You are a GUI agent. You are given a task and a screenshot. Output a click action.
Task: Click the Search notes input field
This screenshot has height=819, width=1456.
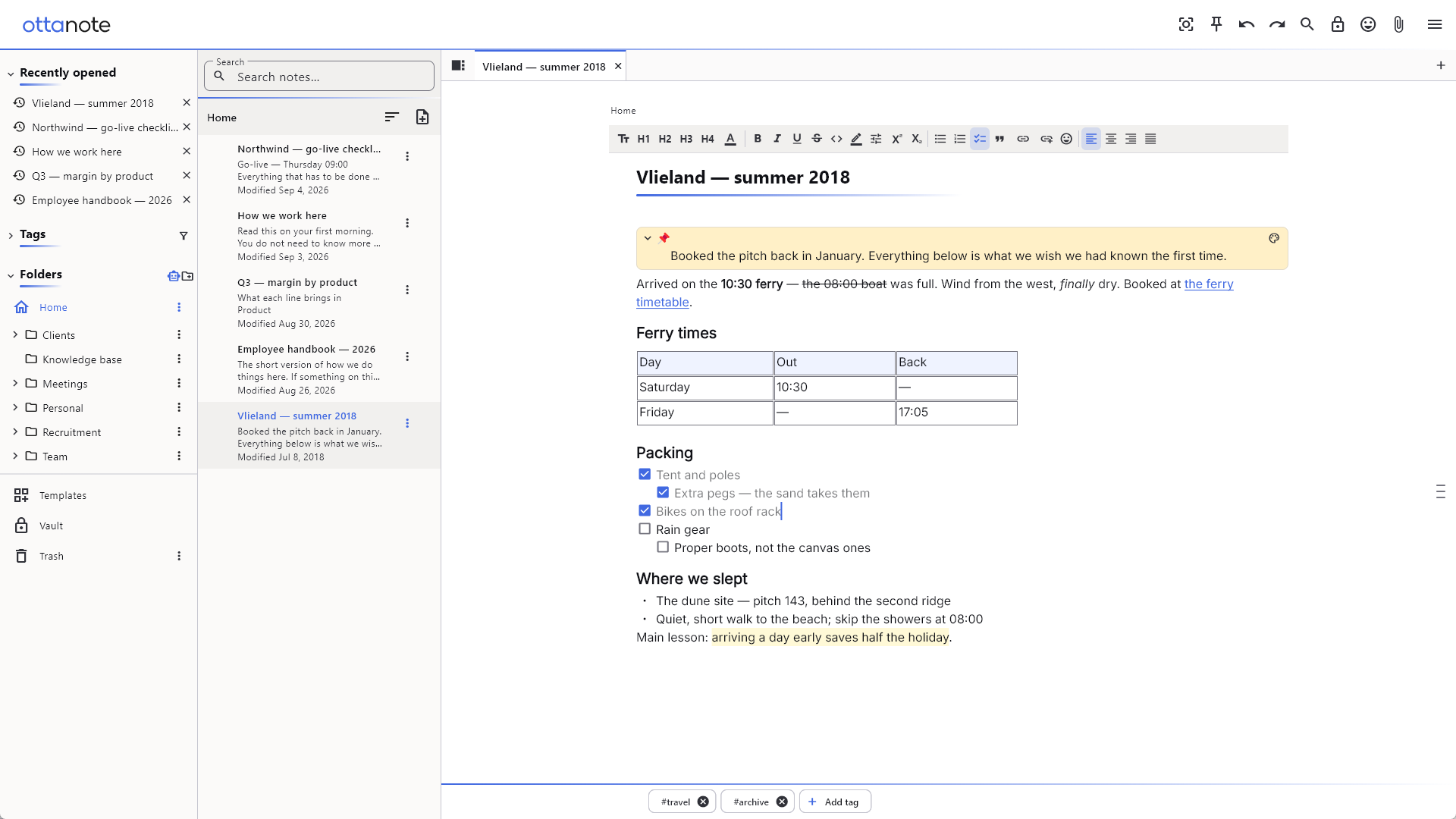tap(319, 77)
